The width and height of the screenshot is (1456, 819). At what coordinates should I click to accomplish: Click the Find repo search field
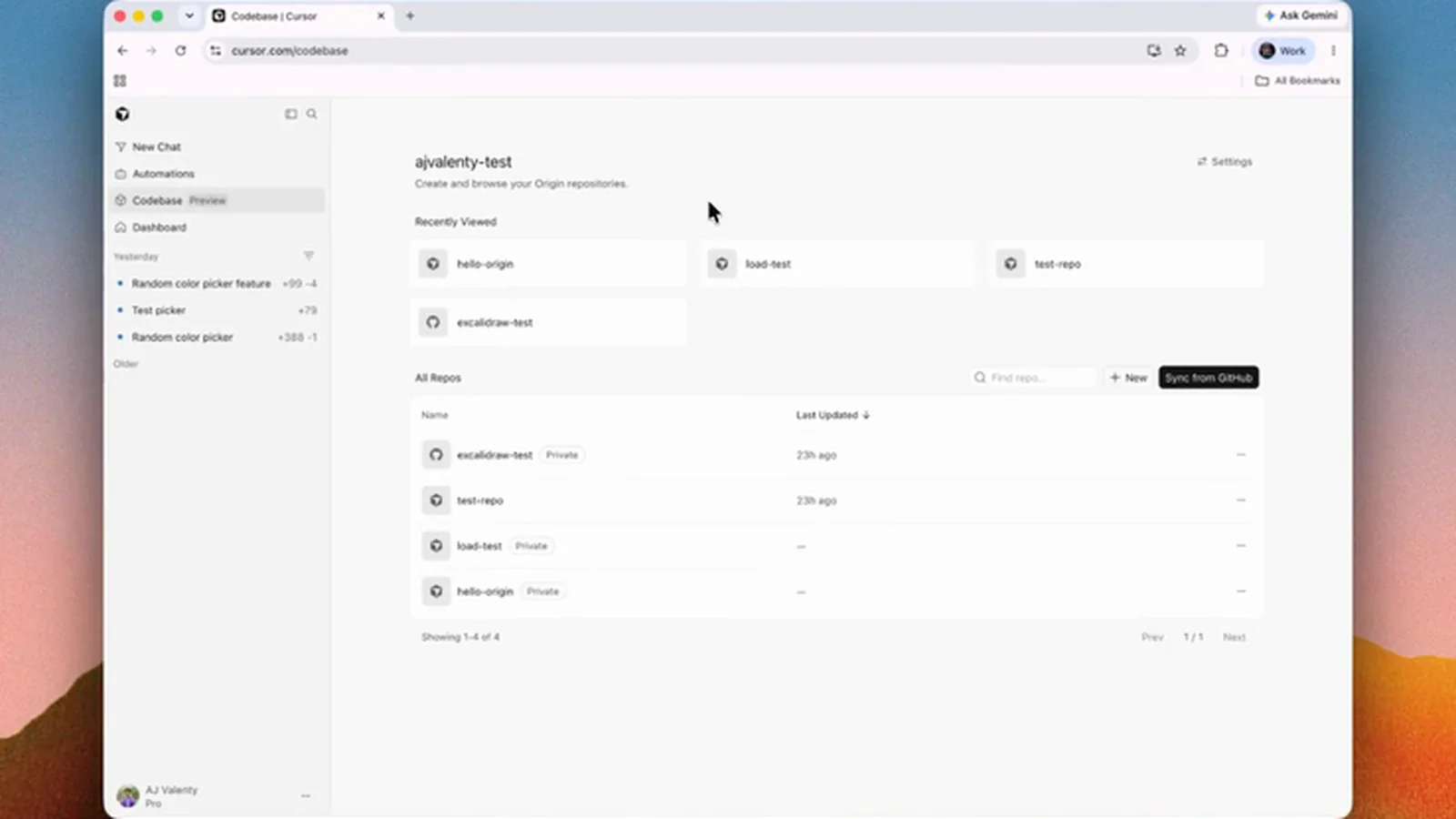pyautogui.click(x=1033, y=378)
